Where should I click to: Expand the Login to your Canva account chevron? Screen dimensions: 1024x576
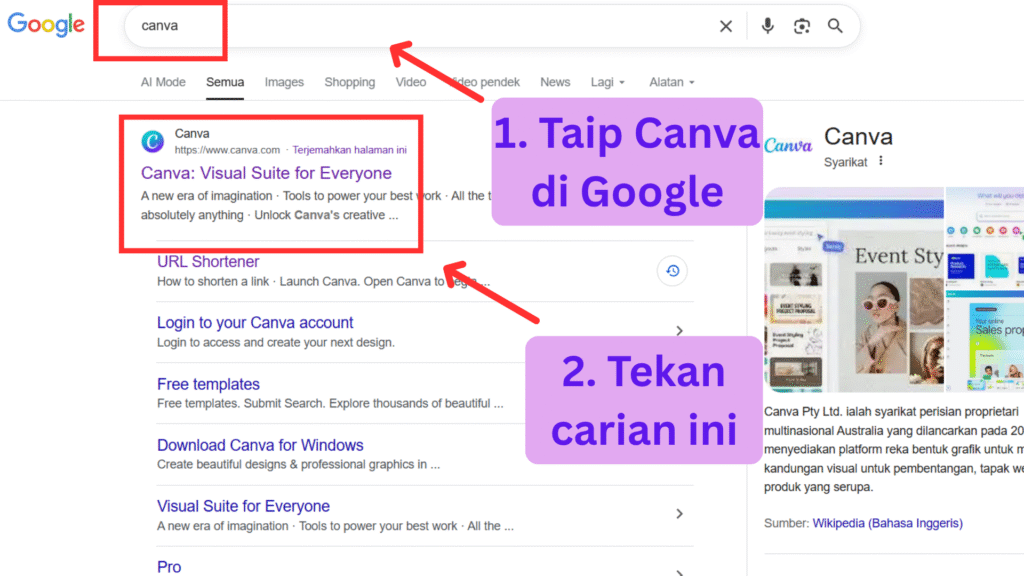coord(679,331)
